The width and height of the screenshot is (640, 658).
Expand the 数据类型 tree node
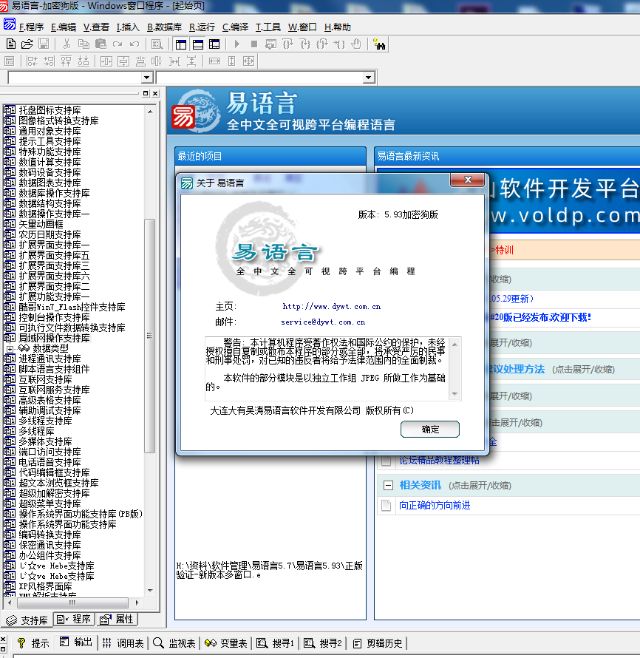[10, 348]
